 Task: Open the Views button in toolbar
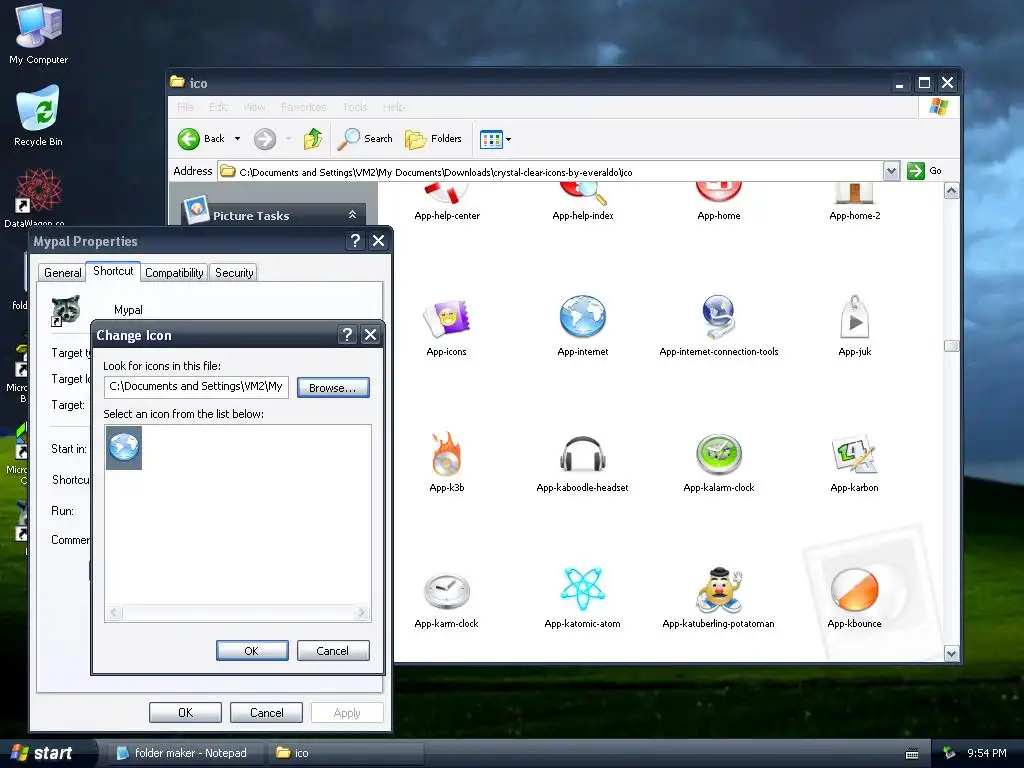point(490,139)
